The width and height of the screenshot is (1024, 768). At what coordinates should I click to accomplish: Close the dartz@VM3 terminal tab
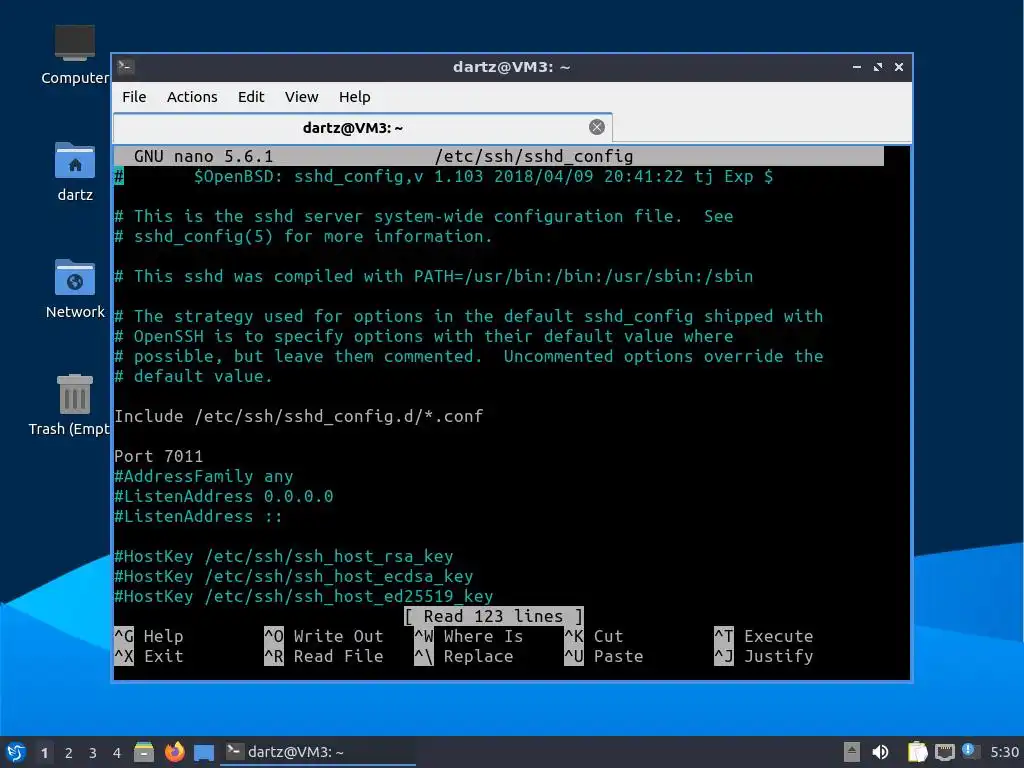point(596,127)
